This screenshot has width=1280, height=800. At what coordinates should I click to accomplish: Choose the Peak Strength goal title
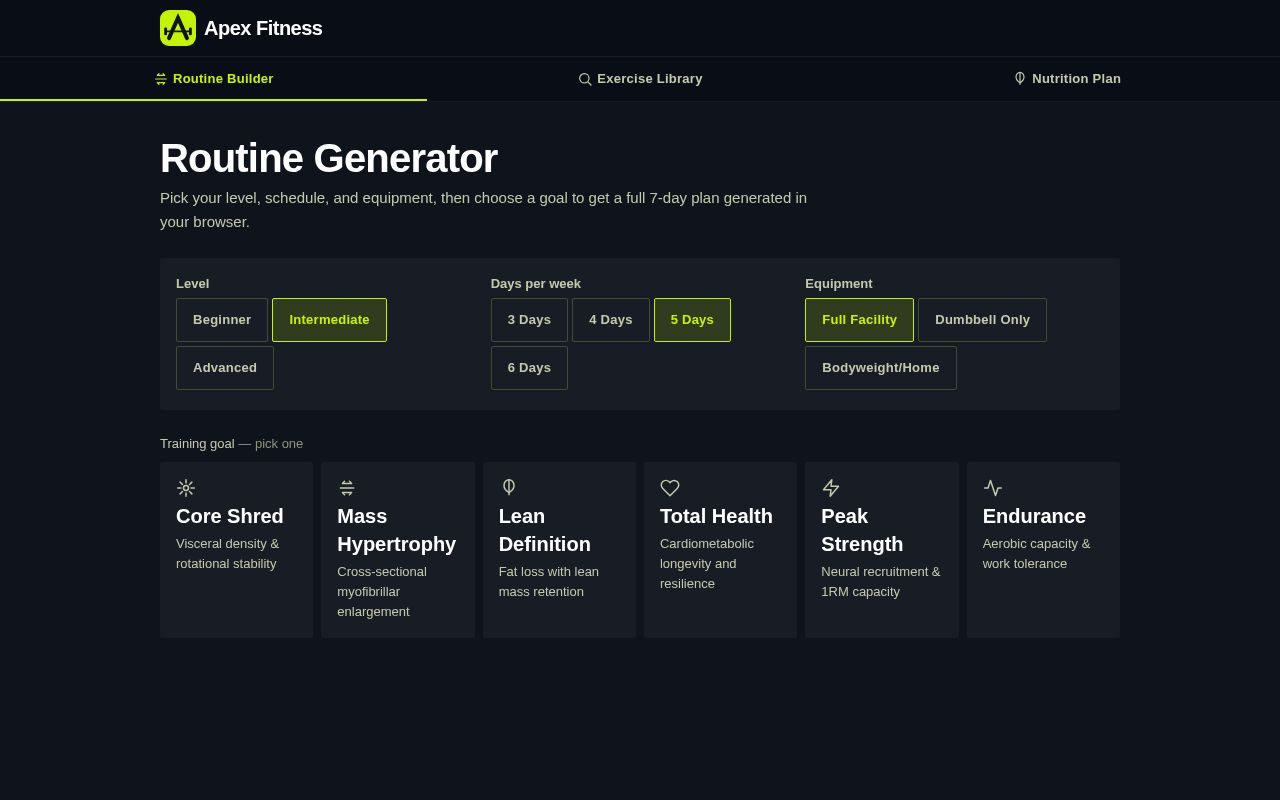coord(862,530)
